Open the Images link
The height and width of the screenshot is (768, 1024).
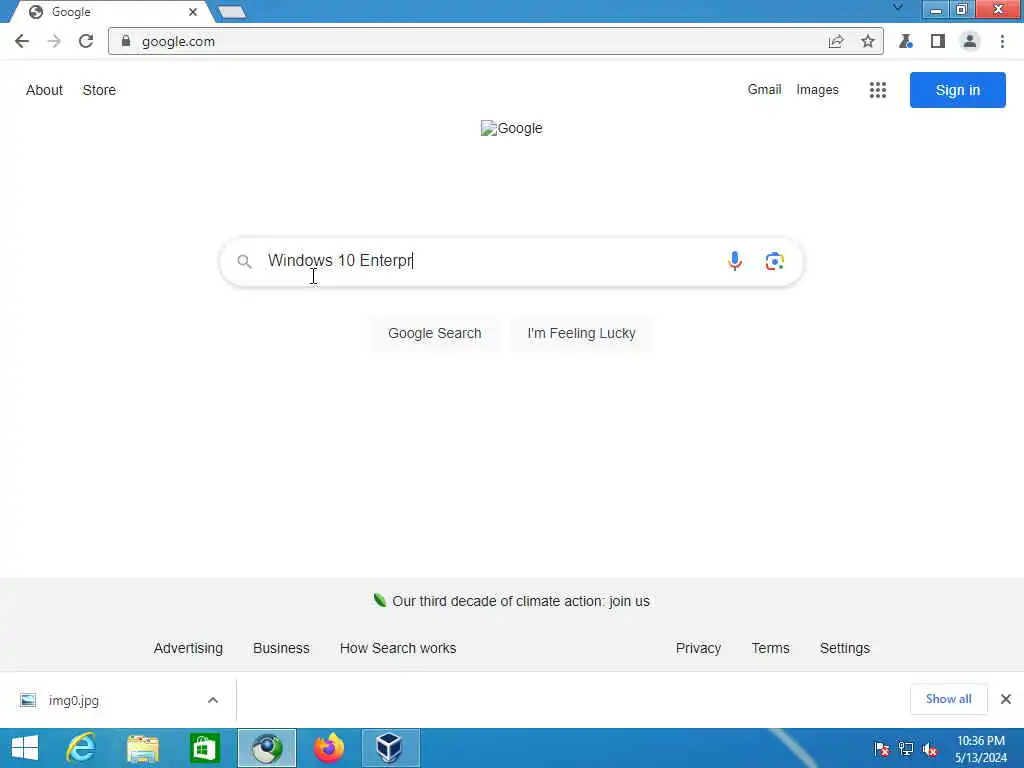817,89
